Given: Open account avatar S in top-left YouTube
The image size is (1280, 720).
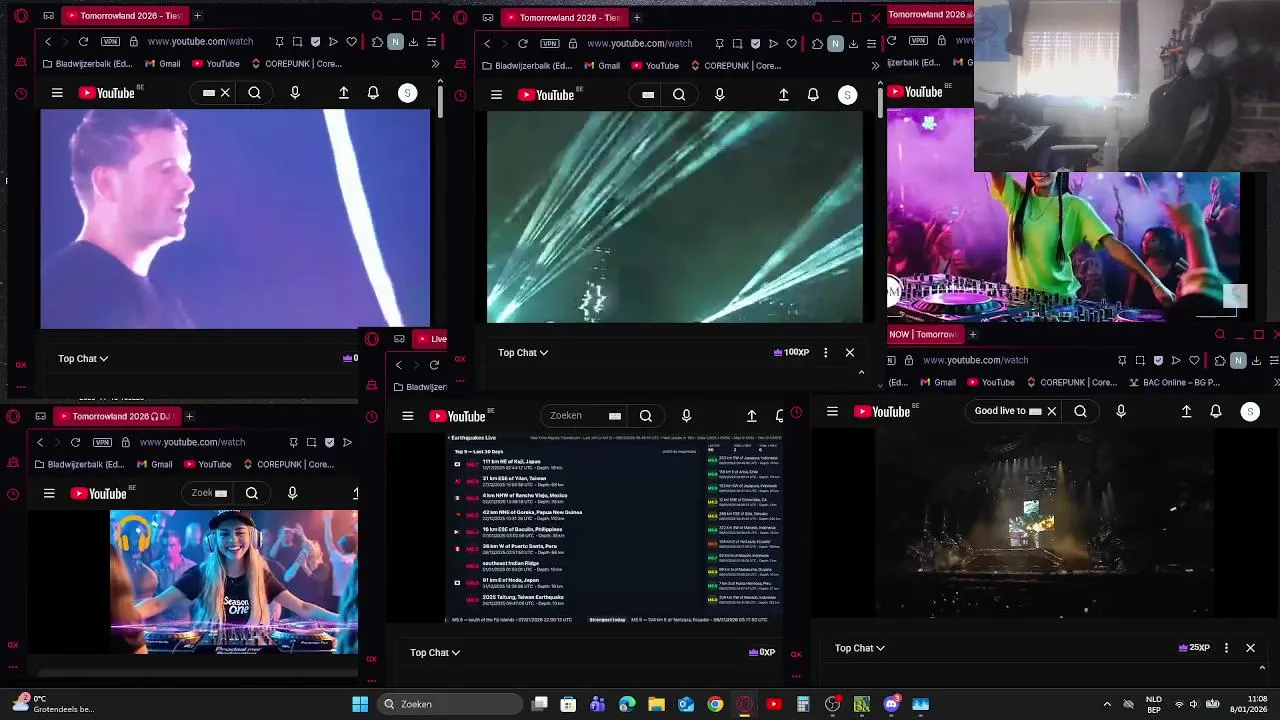Looking at the screenshot, I should [407, 93].
